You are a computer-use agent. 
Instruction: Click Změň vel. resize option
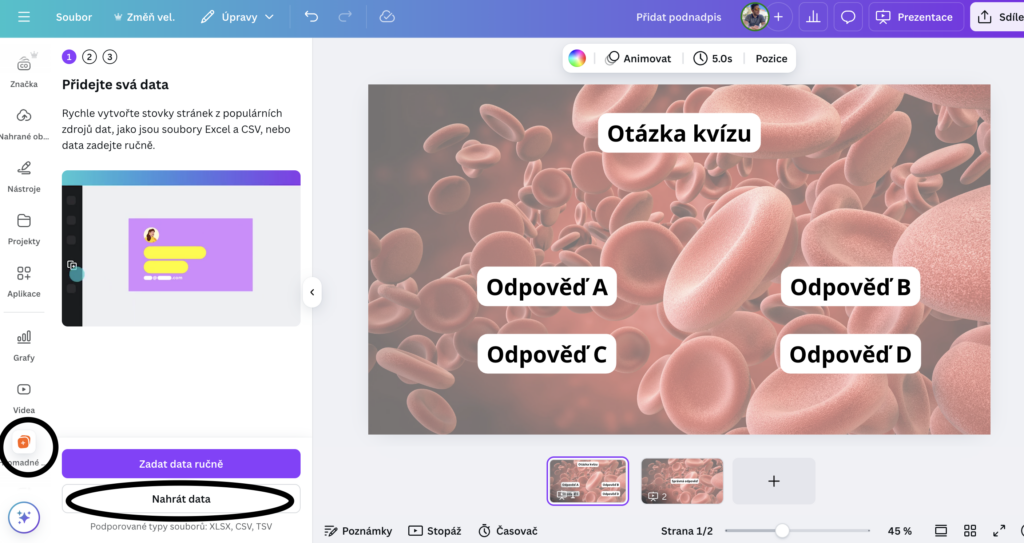pos(144,17)
